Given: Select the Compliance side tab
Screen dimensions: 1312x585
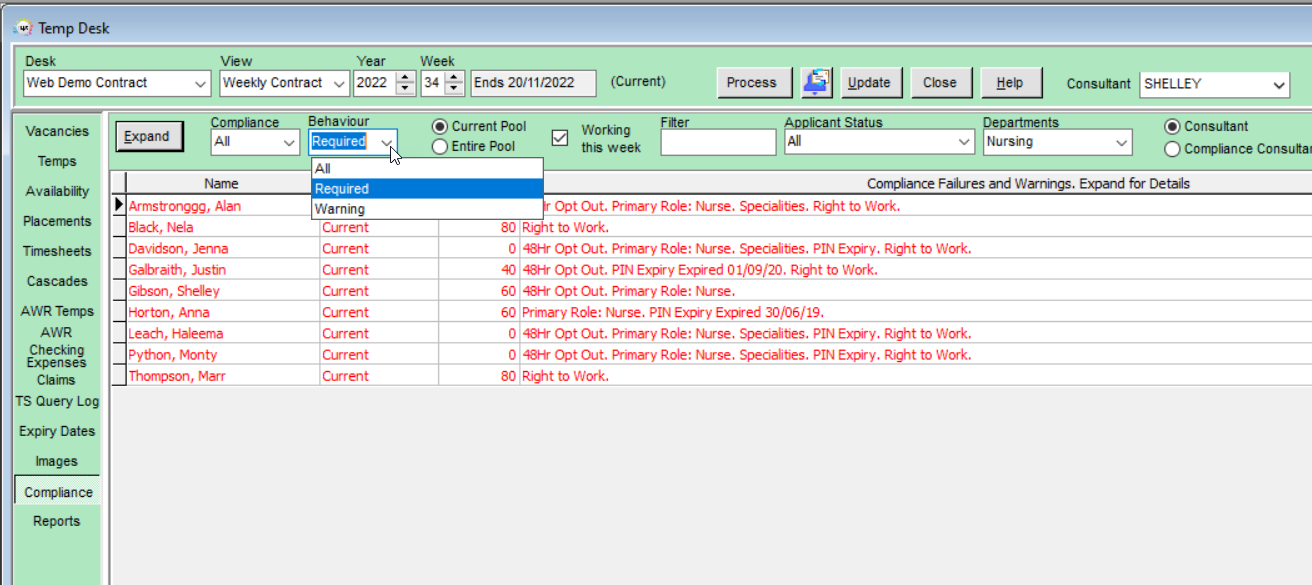Looking at the screenshot, I should (x=57, y=492).
